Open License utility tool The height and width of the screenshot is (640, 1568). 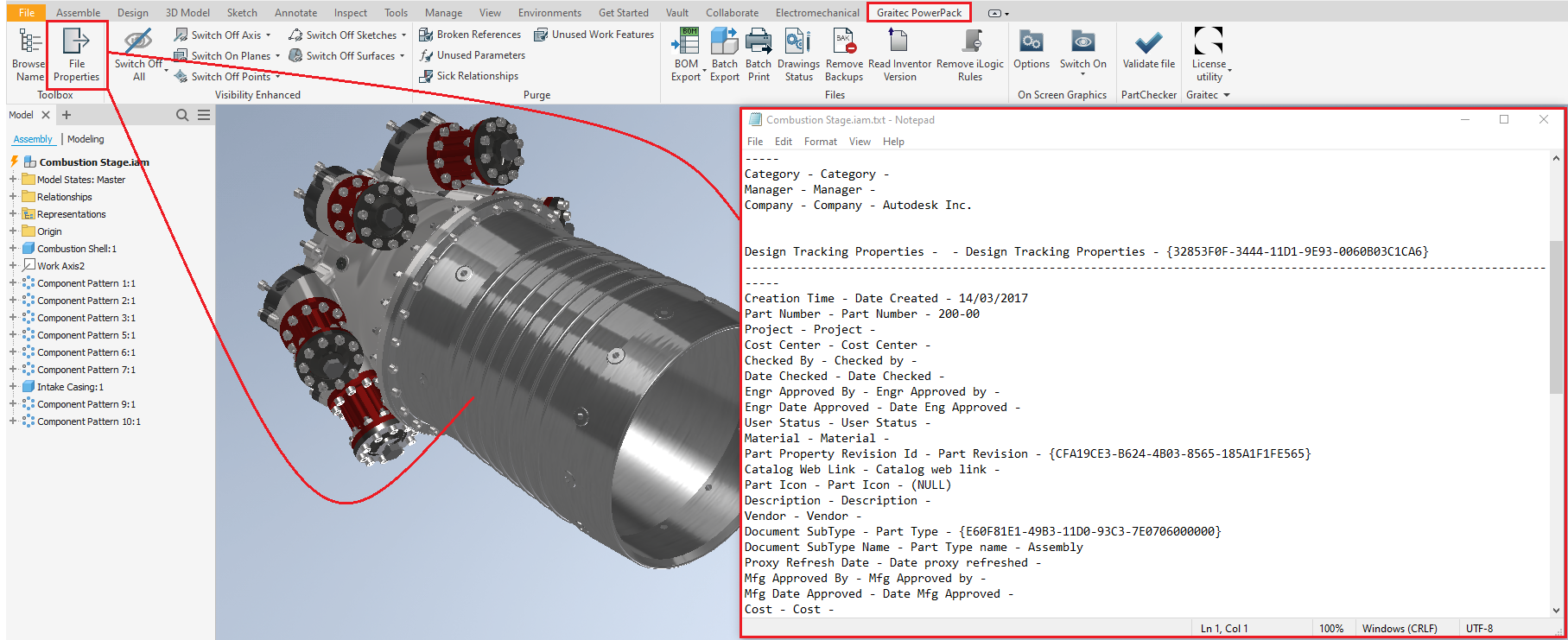(x=1209, y=43)
